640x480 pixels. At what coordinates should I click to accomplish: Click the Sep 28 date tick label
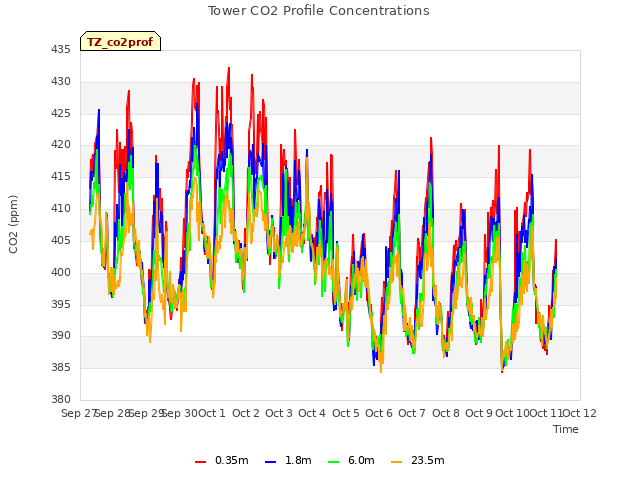click(112, 413)
